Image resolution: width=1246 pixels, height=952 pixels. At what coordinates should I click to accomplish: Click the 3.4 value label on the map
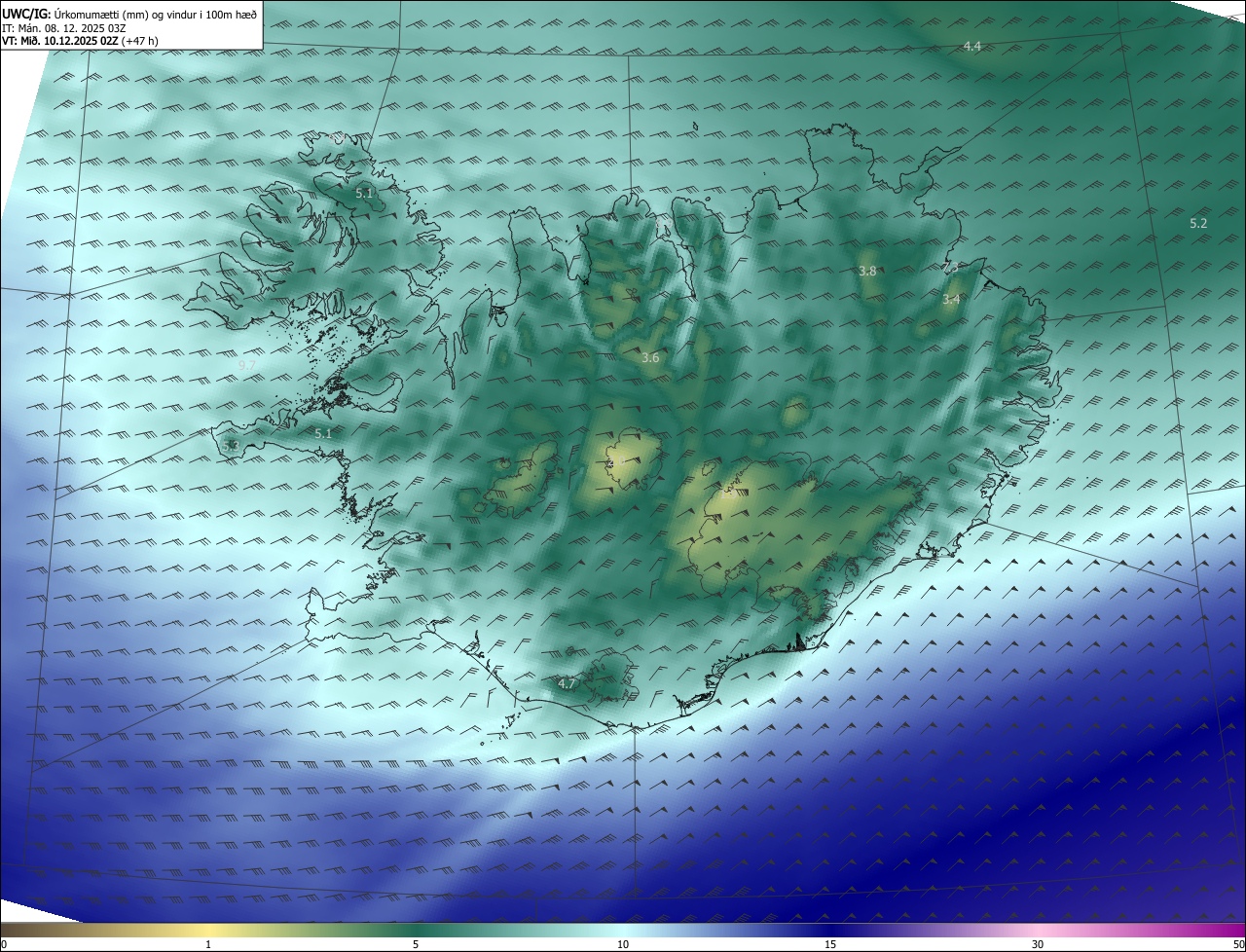951,300
